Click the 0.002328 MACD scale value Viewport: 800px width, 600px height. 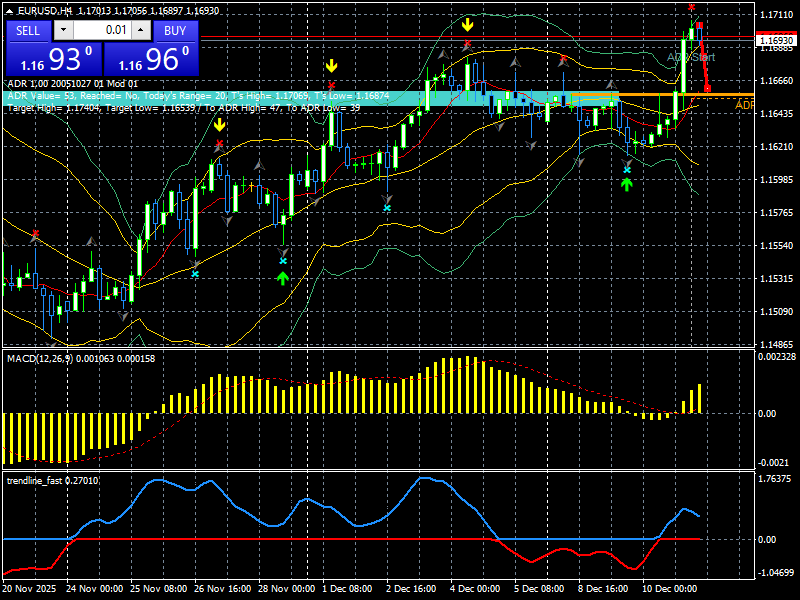point(777,357)
